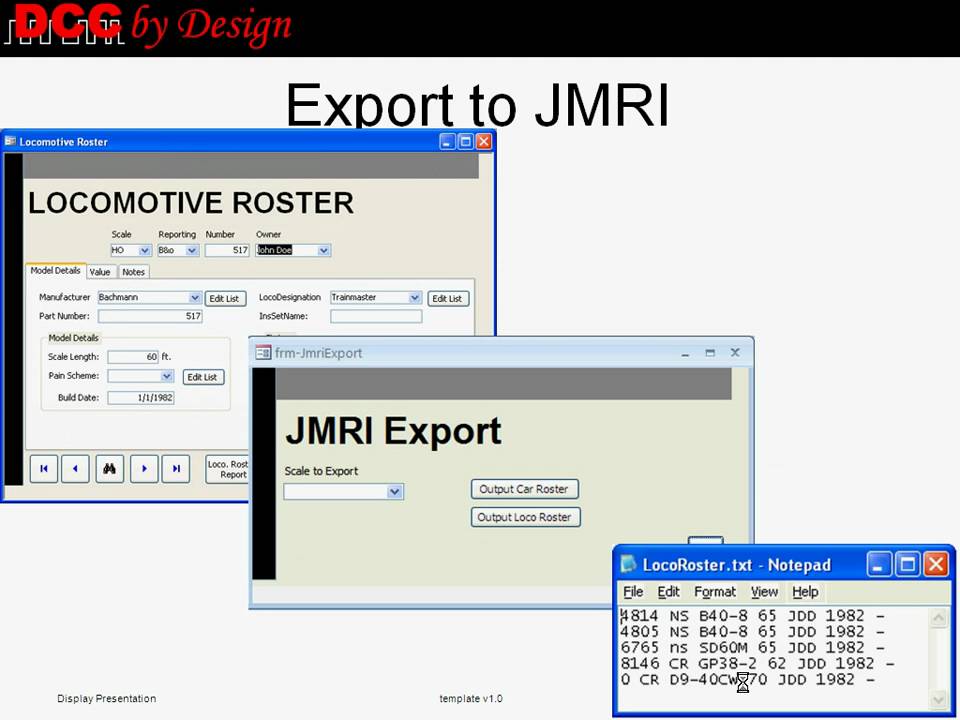Open the Owner dropdown showing John Doe
The image size is (960, 720).
324,250
